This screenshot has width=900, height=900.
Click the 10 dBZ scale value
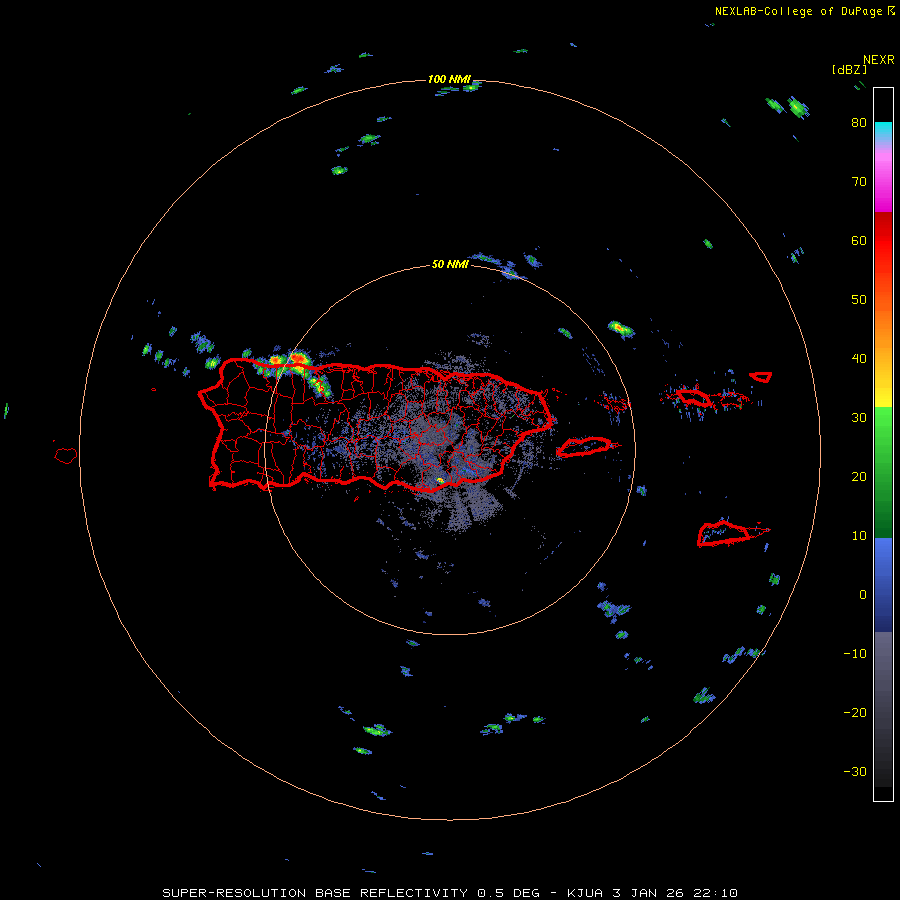pos(859,536)
